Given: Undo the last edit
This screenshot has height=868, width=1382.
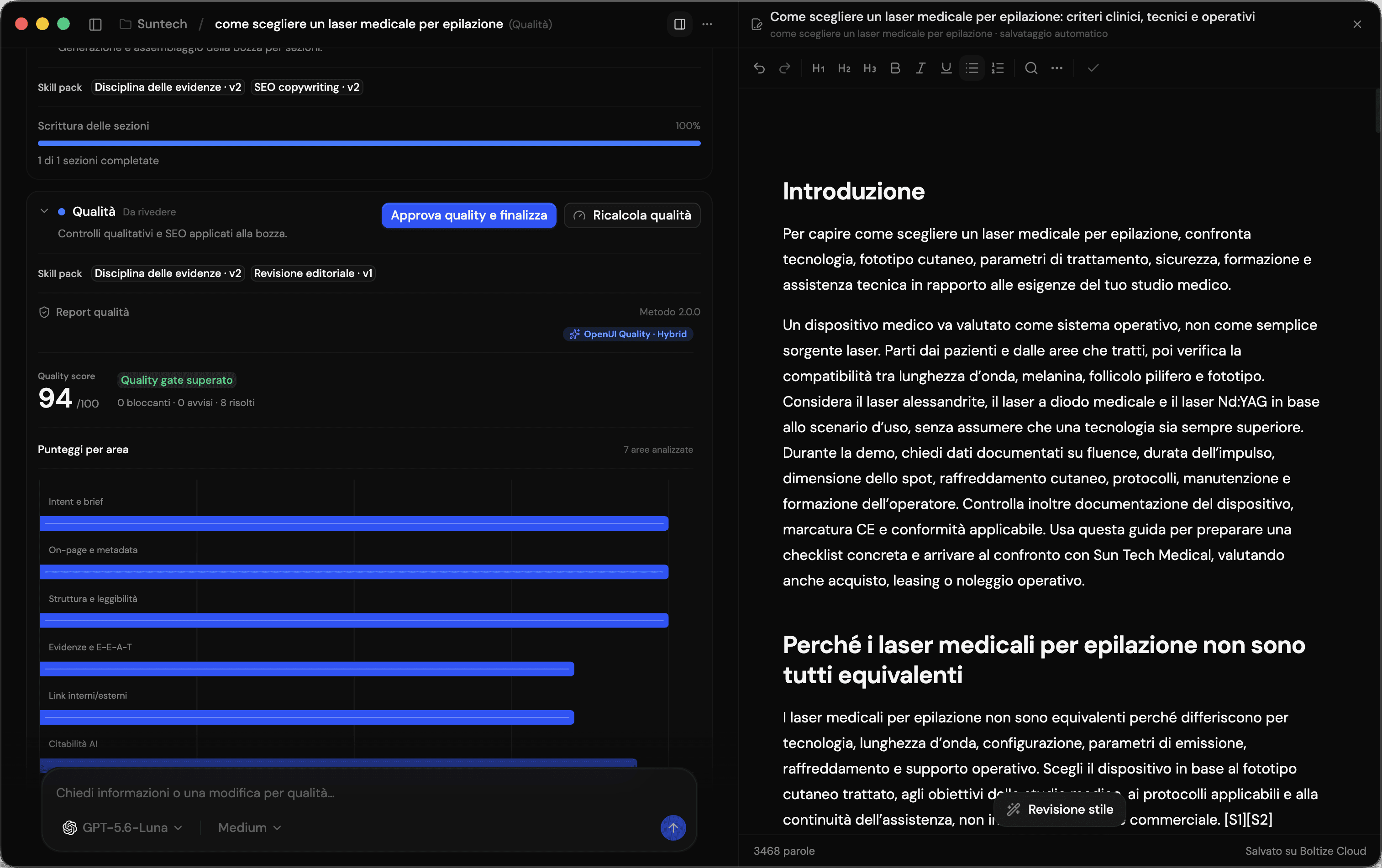Looking at the screenshot, I should coord(759,68).
